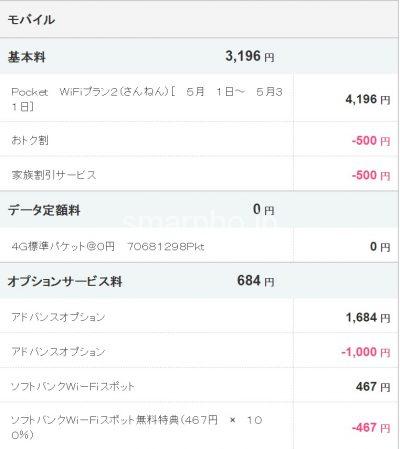Select the 基本料 section heading
Viewport: 400px width, 449px height.
pyautogui.click(x=27, y=57)
